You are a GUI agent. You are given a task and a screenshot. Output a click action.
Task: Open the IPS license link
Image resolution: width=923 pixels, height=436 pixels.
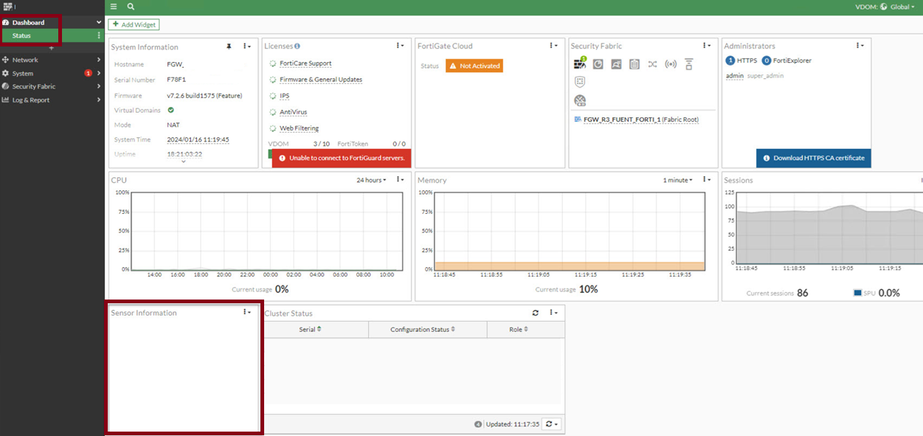(284, 96)
